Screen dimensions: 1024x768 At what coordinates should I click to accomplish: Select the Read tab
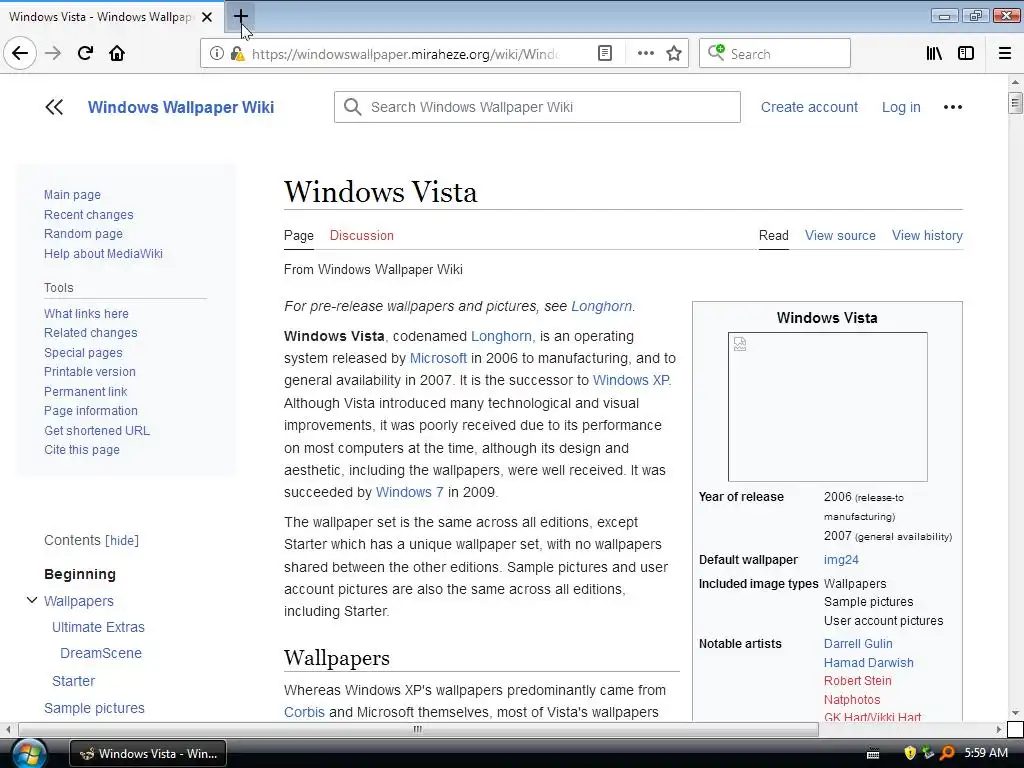[x=774, y=236]
